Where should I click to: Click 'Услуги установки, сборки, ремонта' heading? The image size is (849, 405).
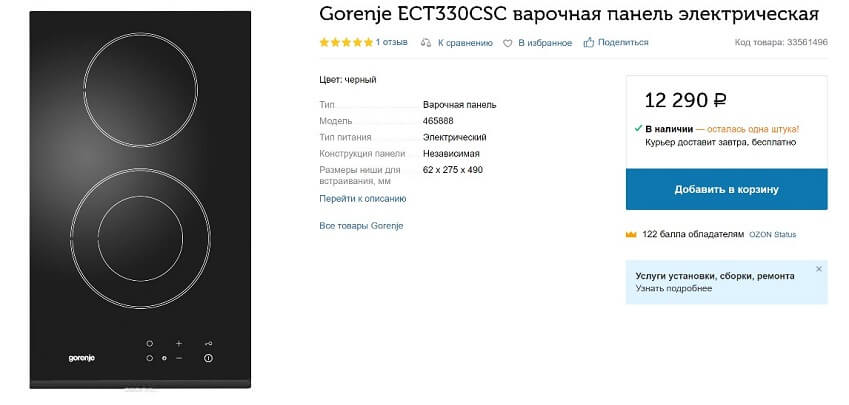(715, 276)
